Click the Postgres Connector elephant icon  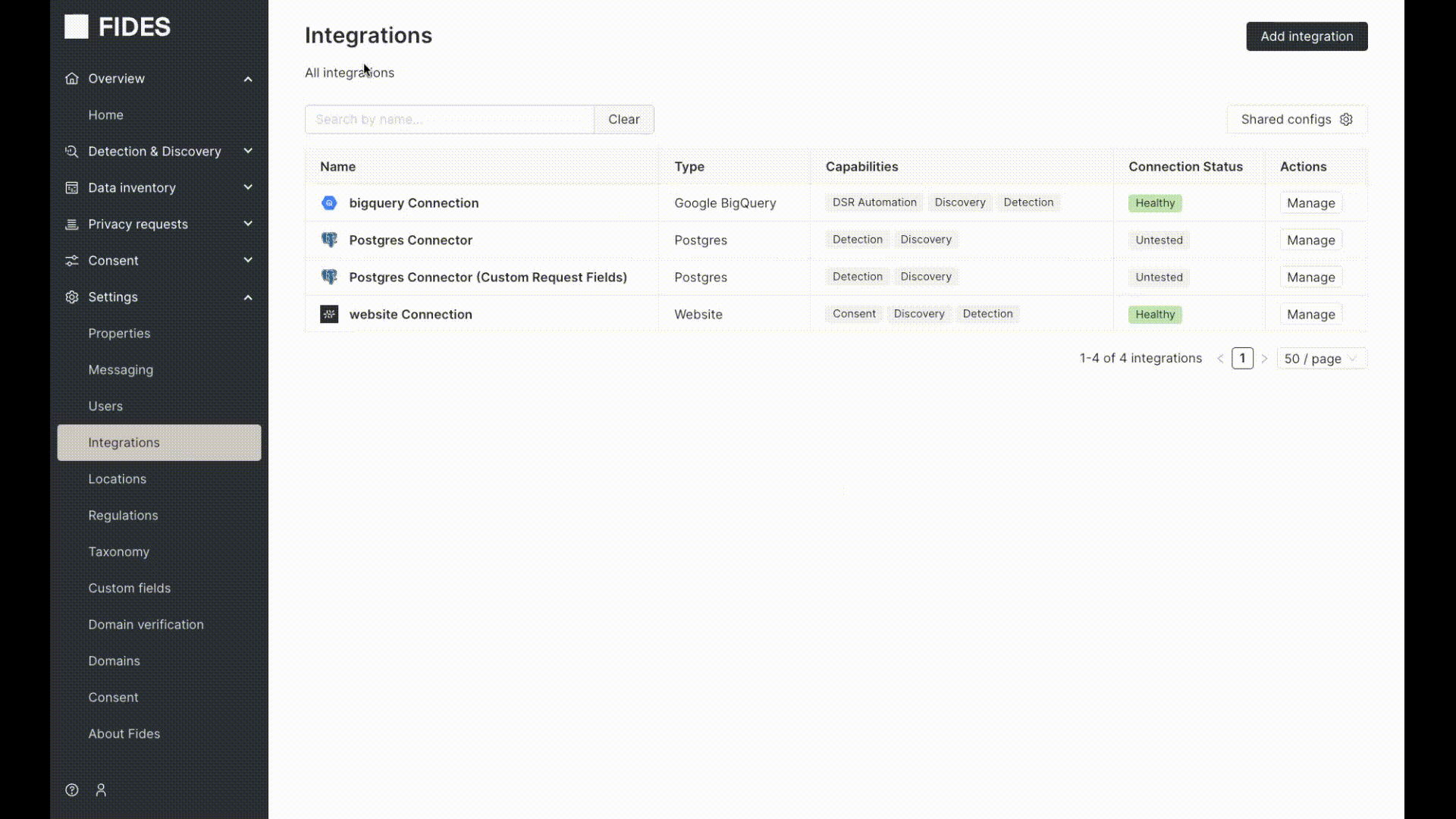click(329, 240)
